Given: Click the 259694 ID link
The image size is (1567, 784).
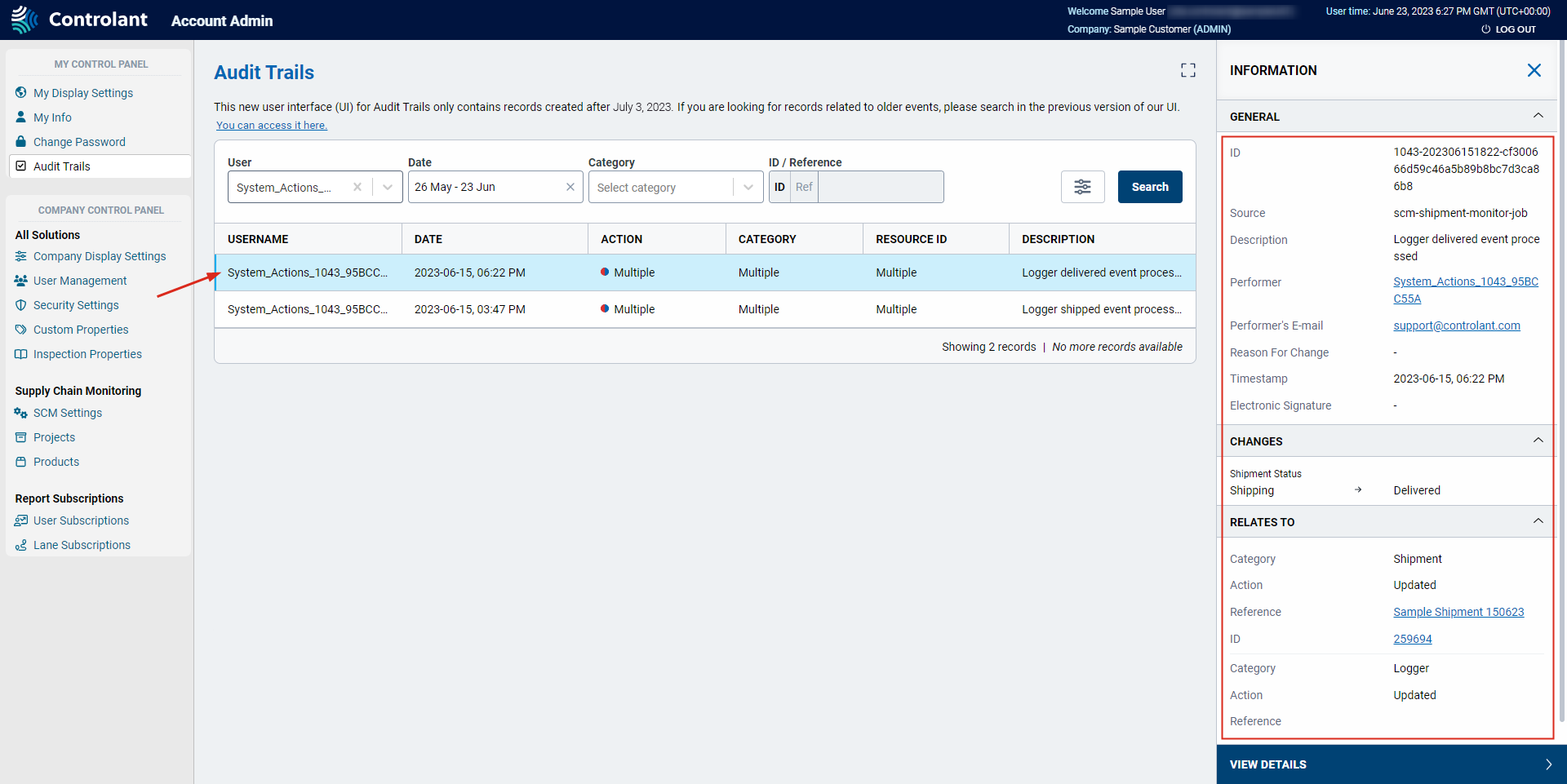Looking at the screenshot, I should (1413, 639).
